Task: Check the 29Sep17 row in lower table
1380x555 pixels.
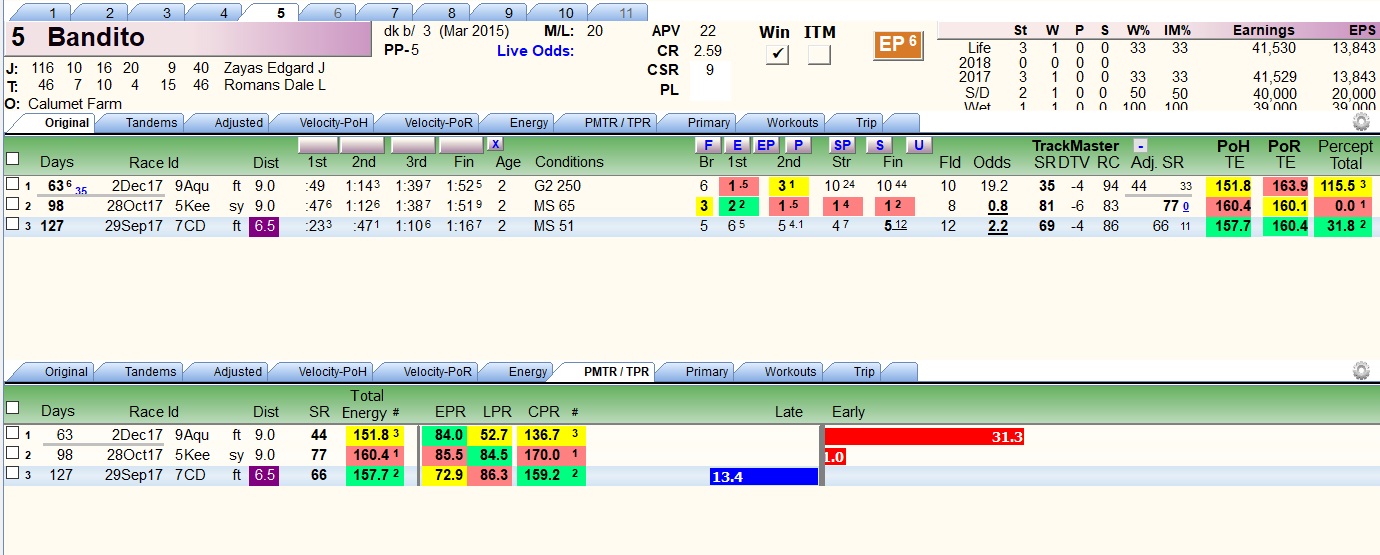Action: coord(12,475)
